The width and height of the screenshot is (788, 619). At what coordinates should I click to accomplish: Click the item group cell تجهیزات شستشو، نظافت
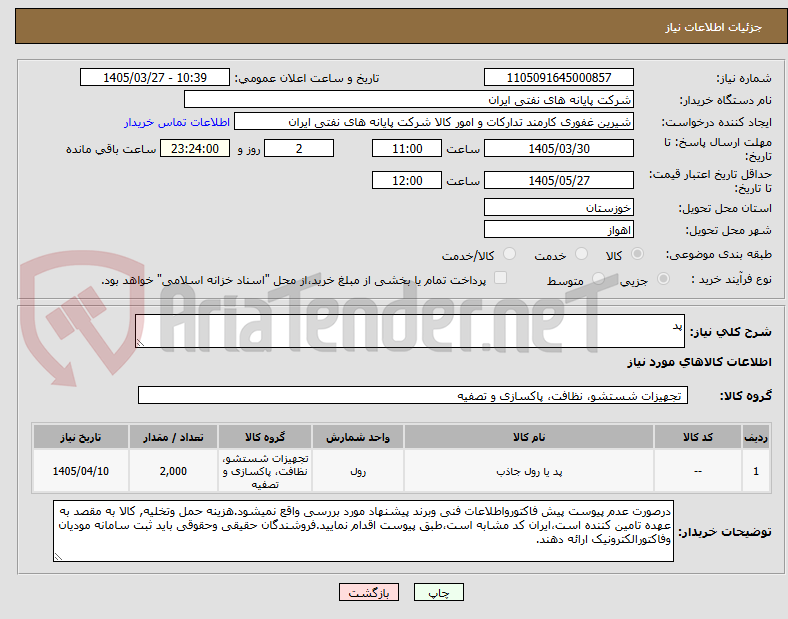point(265,471)
